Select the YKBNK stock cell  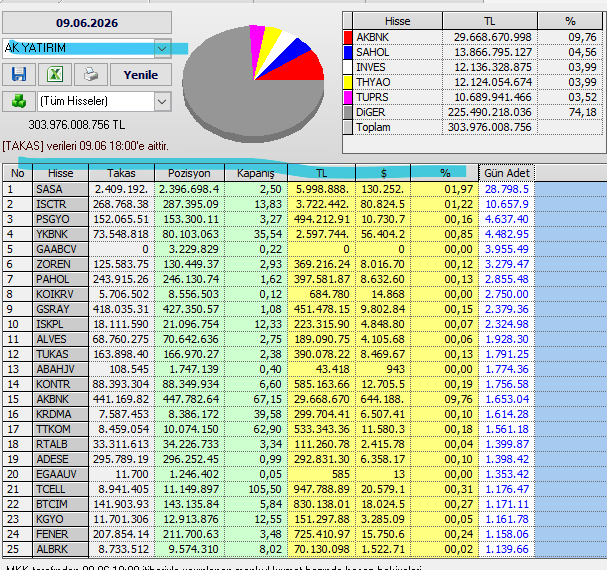click(x=60, y=234)
